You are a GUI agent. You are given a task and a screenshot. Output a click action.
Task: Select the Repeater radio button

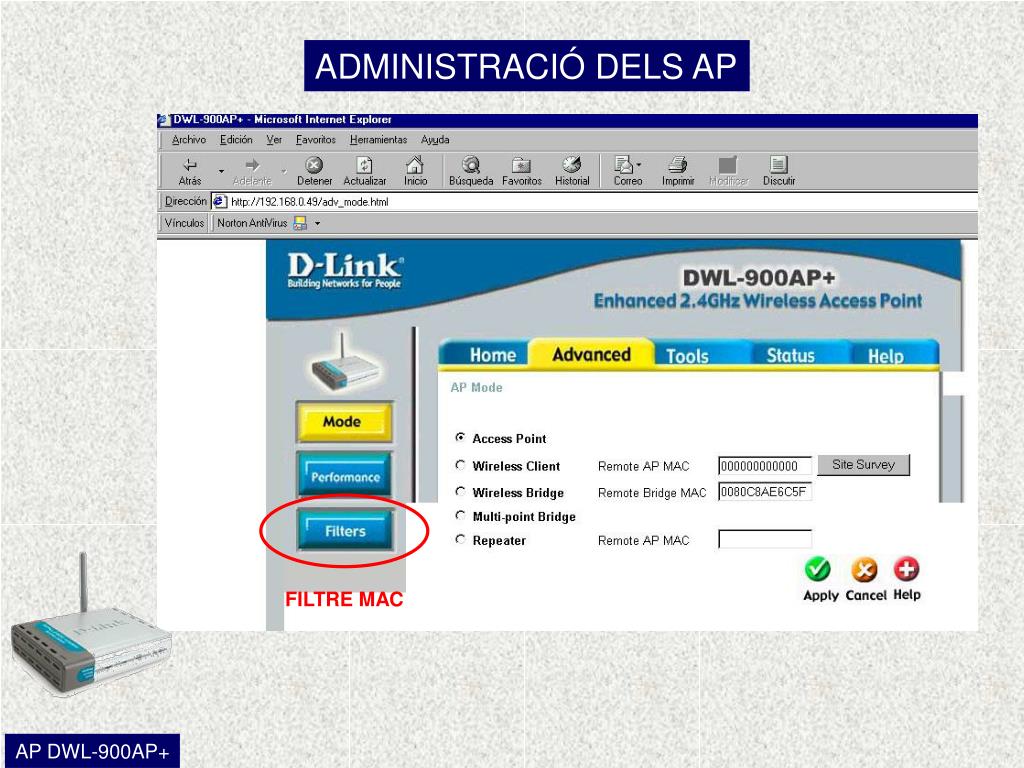[x=460, y=539]
